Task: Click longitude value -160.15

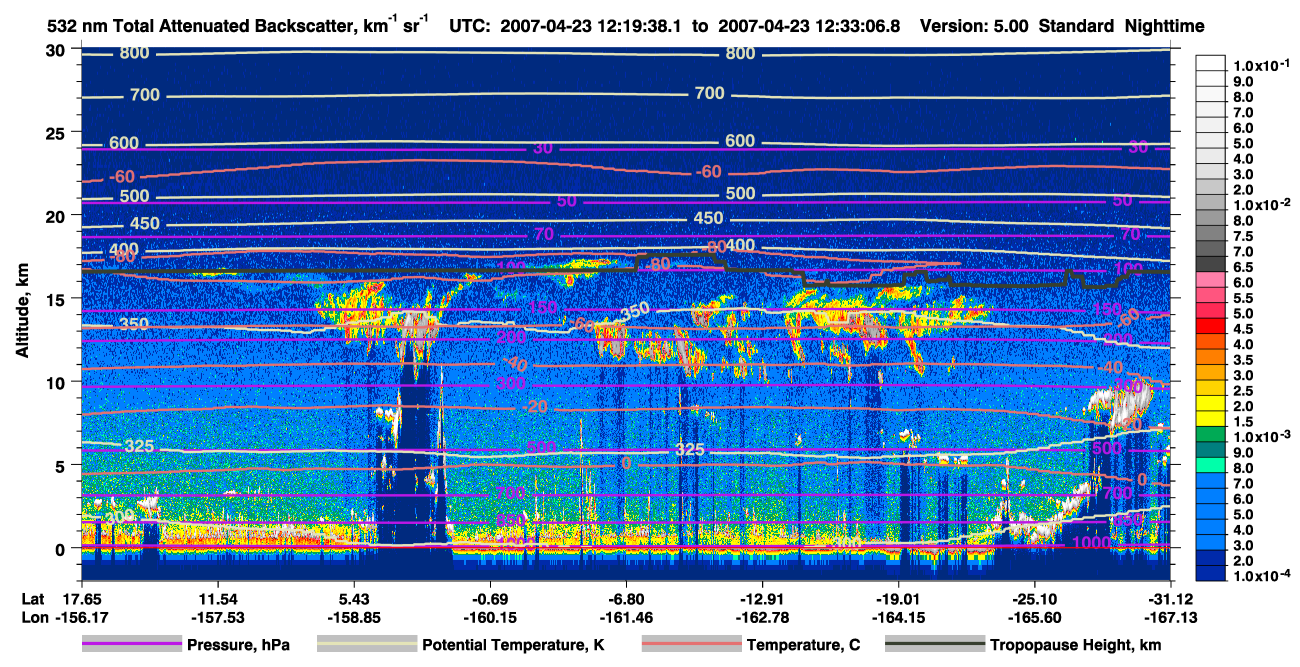Action: point(490,618)
